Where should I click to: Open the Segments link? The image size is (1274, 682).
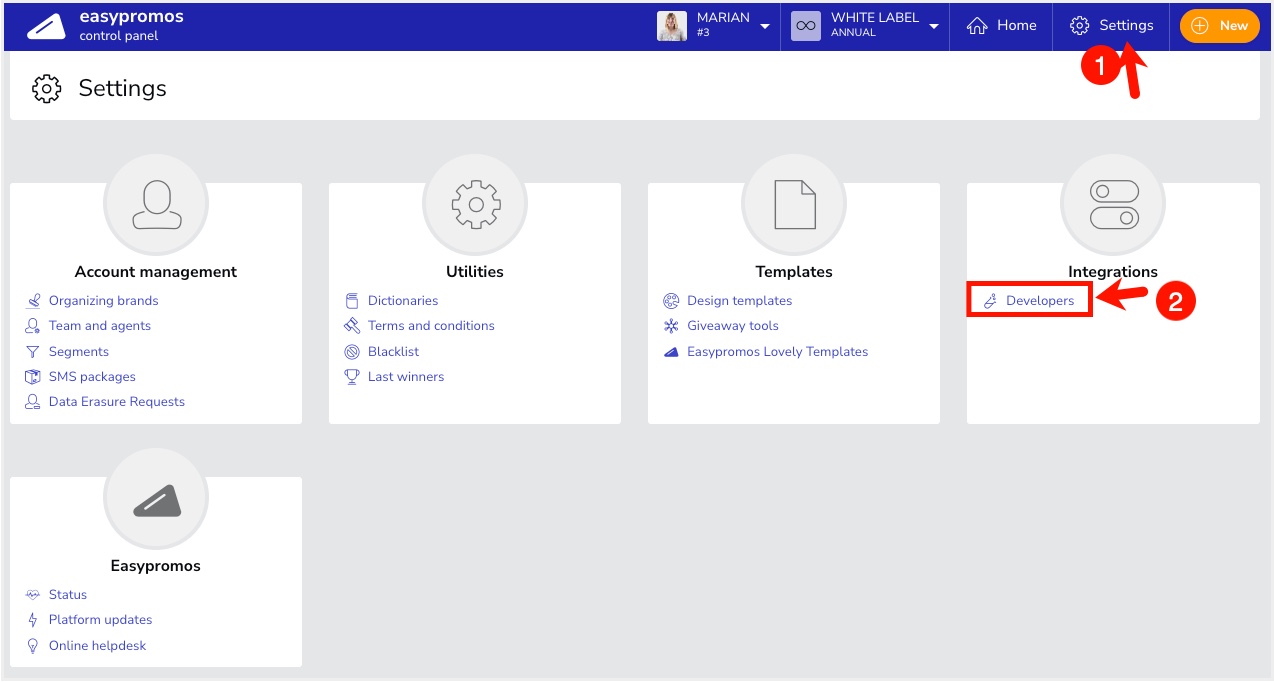pos(79,352)
